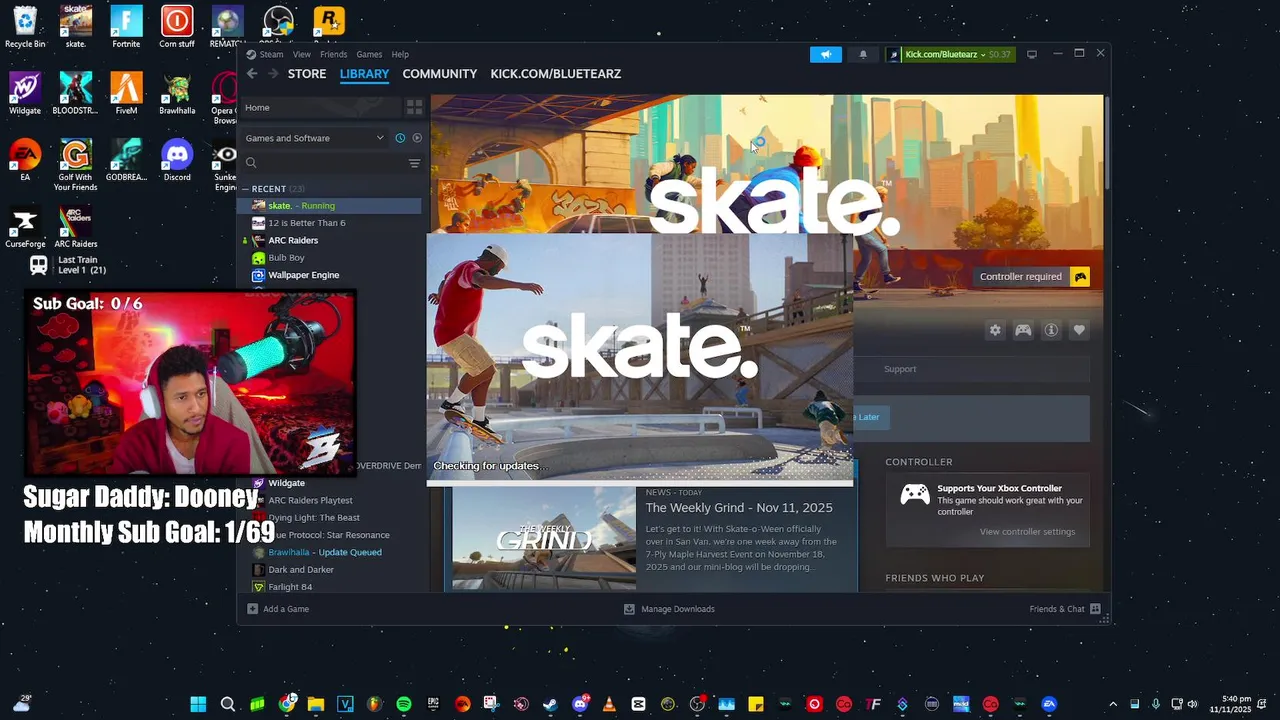1280x720 pixels.
Task: Open Manage Downloads
Action: (669, 609)
